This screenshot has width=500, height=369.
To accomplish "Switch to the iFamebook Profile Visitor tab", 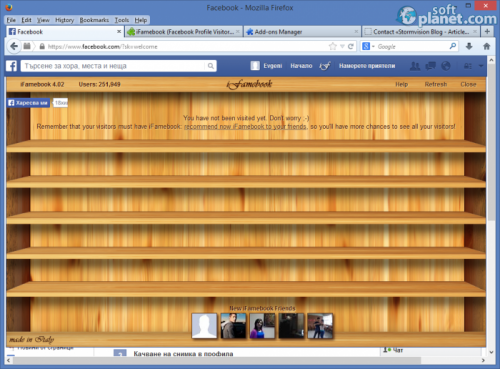I will pyautogui.click(x=184, y=32).
